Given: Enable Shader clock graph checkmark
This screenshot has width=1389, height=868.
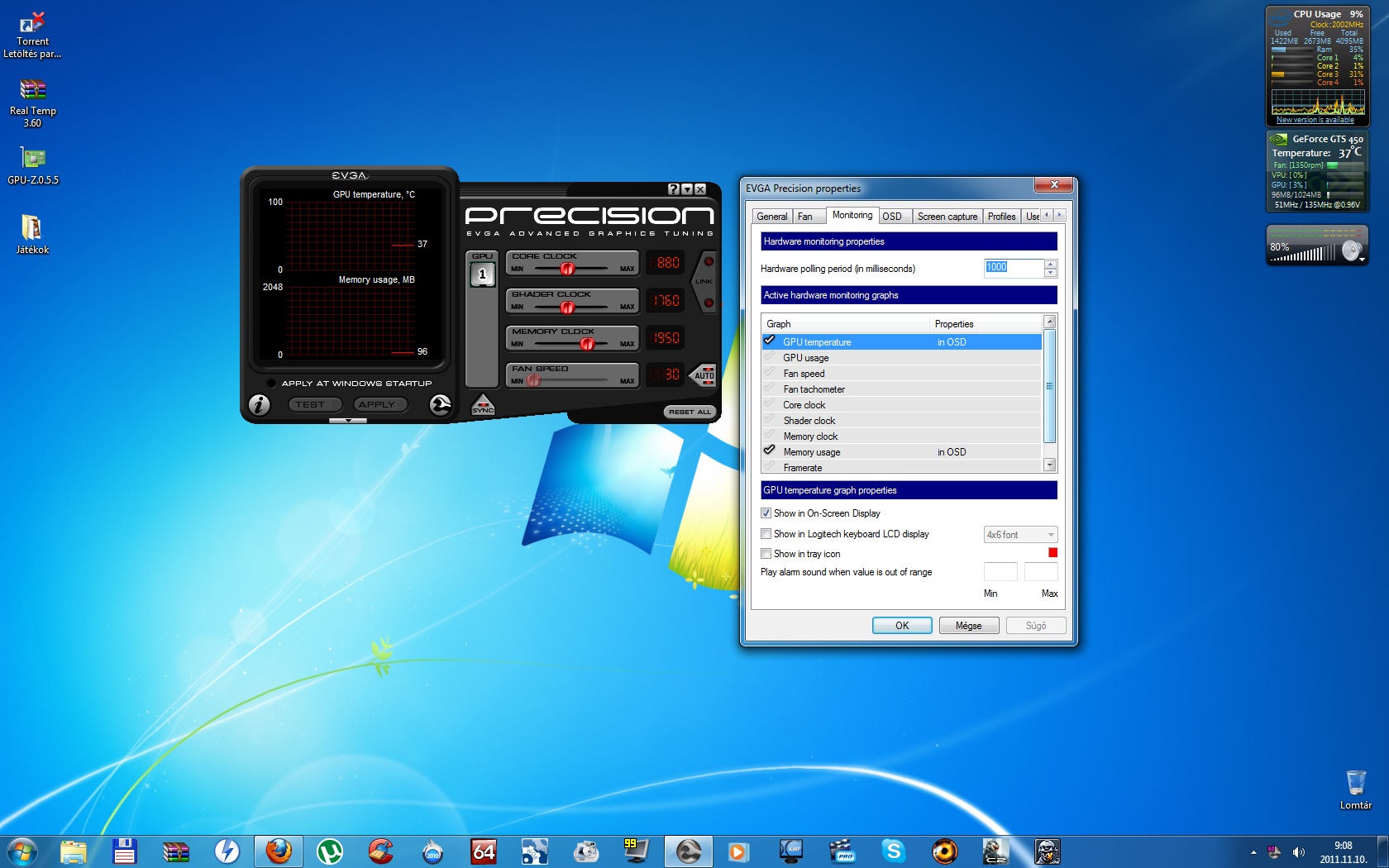Looking at the screenshot, I should click(770, 420).
